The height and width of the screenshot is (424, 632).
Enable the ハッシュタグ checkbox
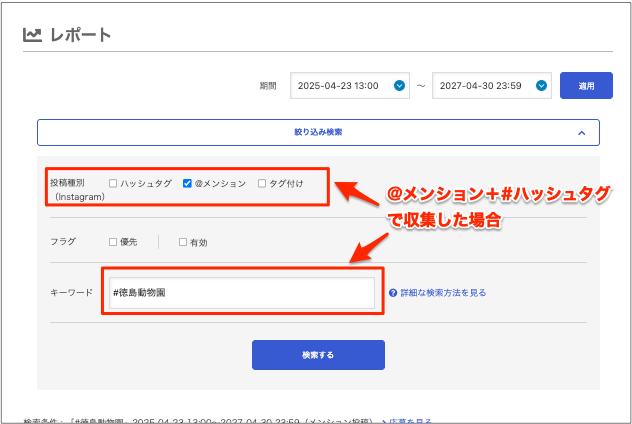[x=113, y=184]
